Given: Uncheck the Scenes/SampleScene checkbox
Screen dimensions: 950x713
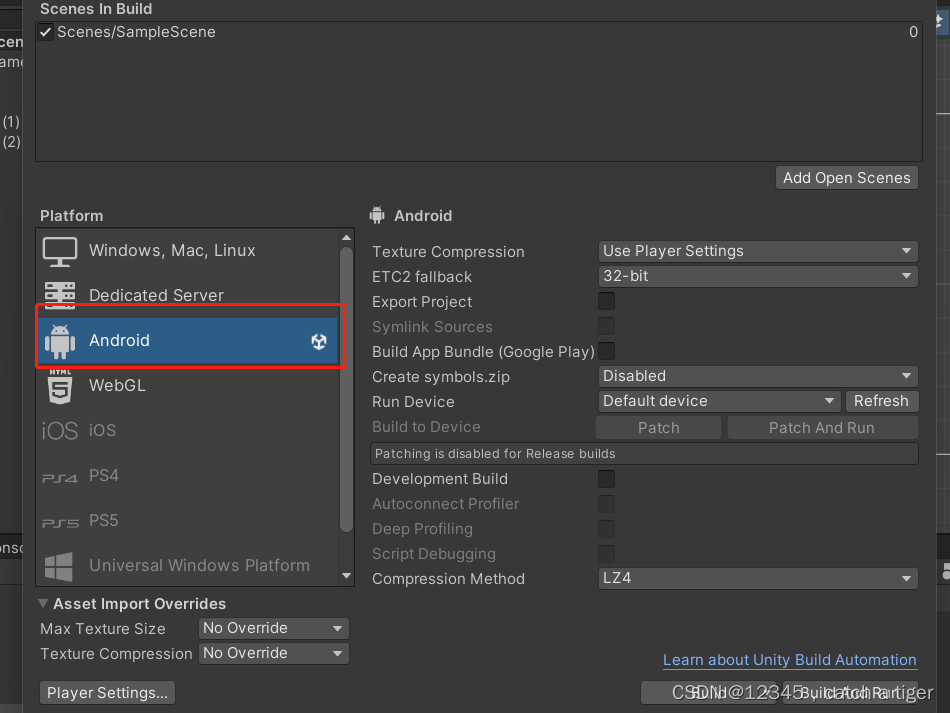Looking at the screenshot, I should click(46, 32).
